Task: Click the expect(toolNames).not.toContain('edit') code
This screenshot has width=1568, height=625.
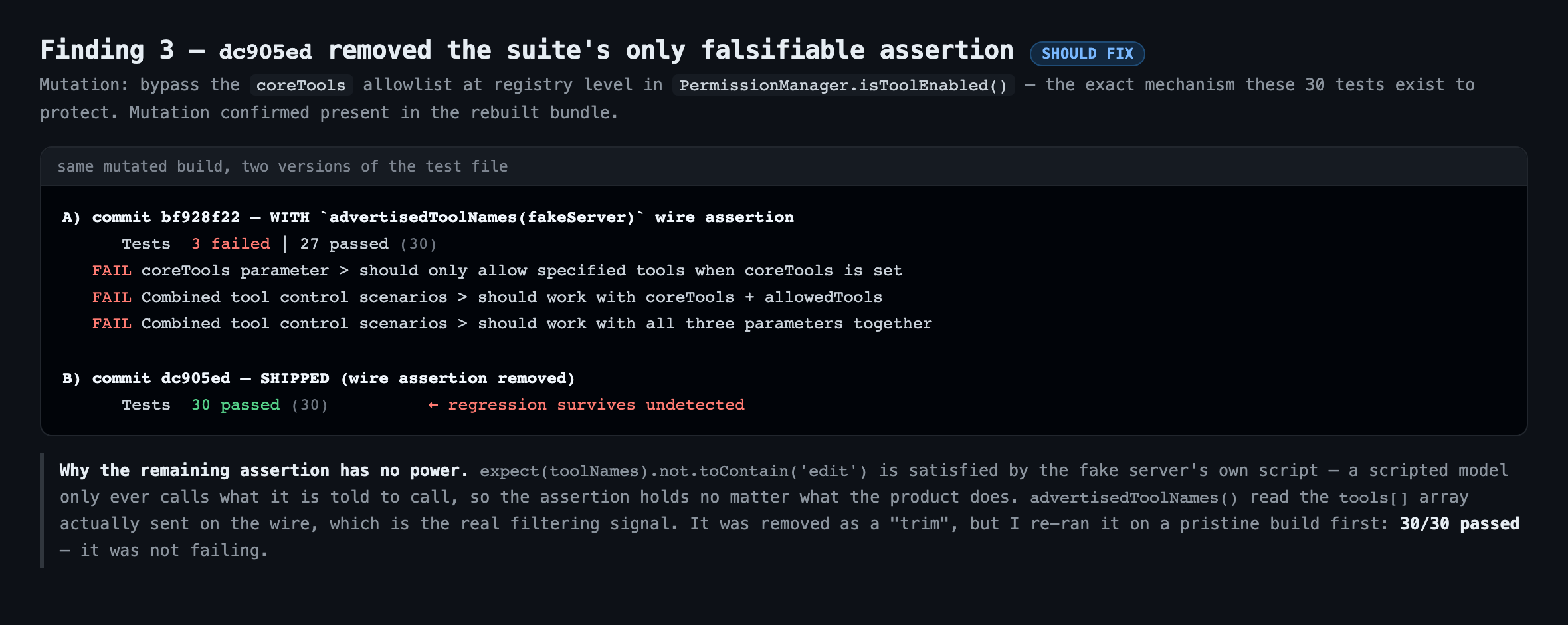Action: (x=674, y=471)
